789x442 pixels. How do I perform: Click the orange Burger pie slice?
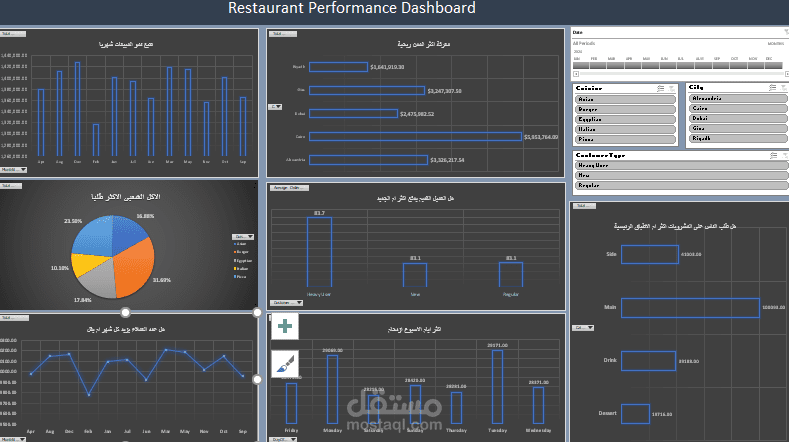(x=135, y=267)
